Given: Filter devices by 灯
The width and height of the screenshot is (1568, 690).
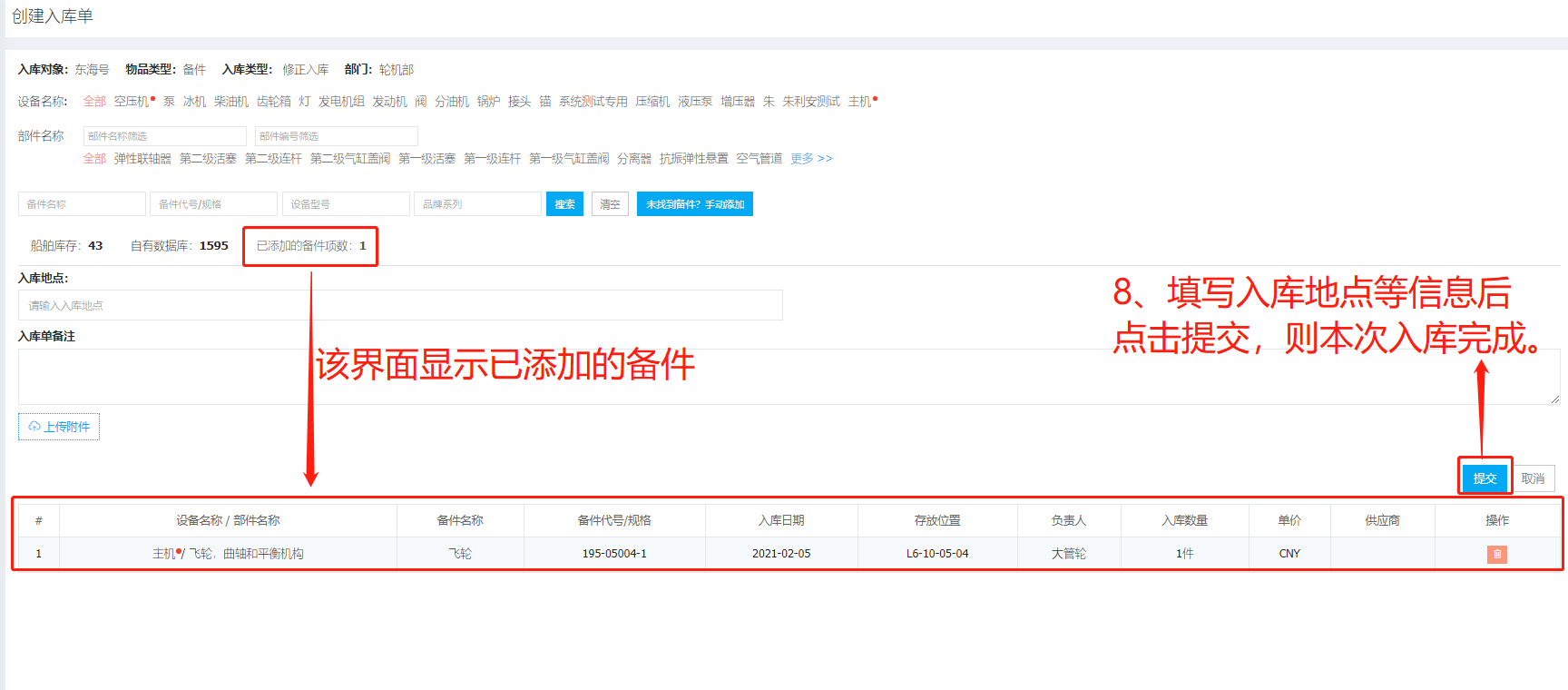Looking at the screenshot, I should pyautogui.click(x=304, y=102).
